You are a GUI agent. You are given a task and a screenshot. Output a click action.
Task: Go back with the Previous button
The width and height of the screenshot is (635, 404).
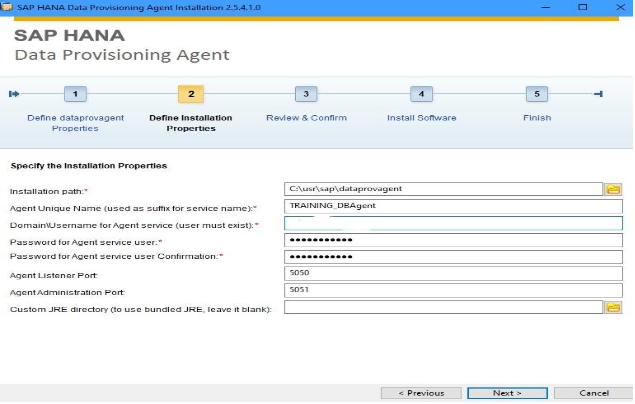[420, 393]
